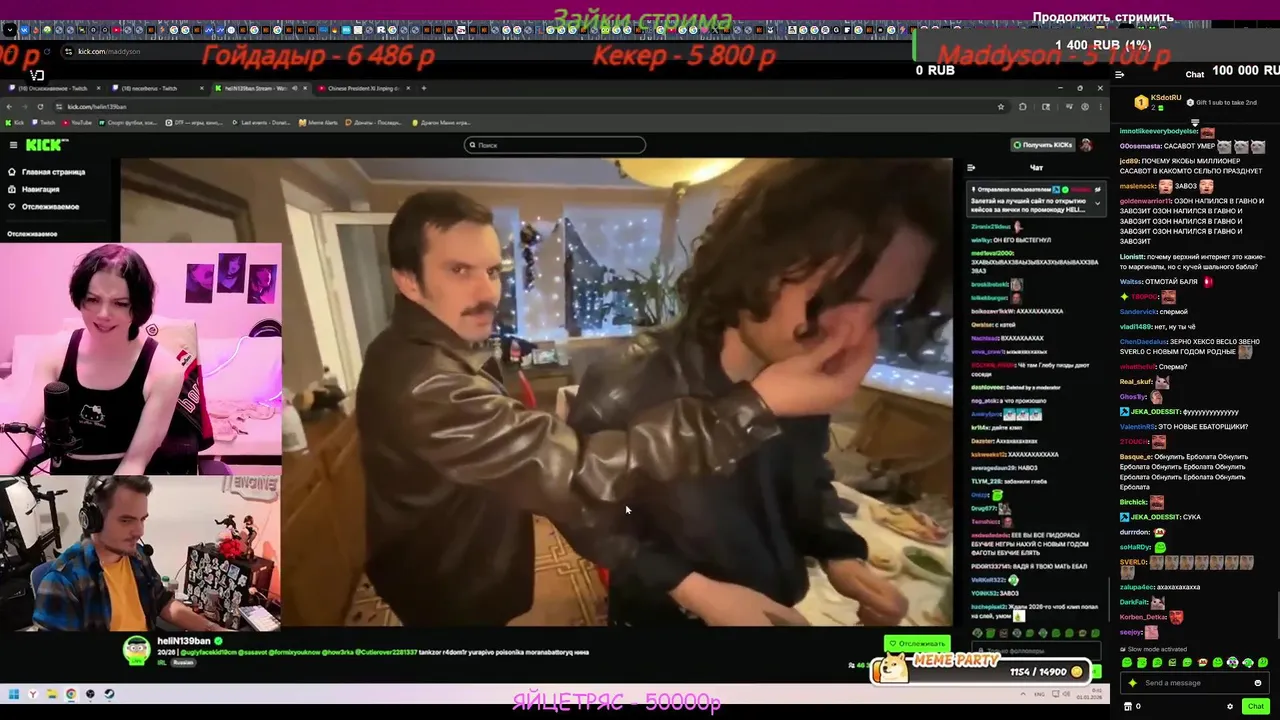Open the Windows Start button
1280x720 pixels.
(x=14, y=694)
